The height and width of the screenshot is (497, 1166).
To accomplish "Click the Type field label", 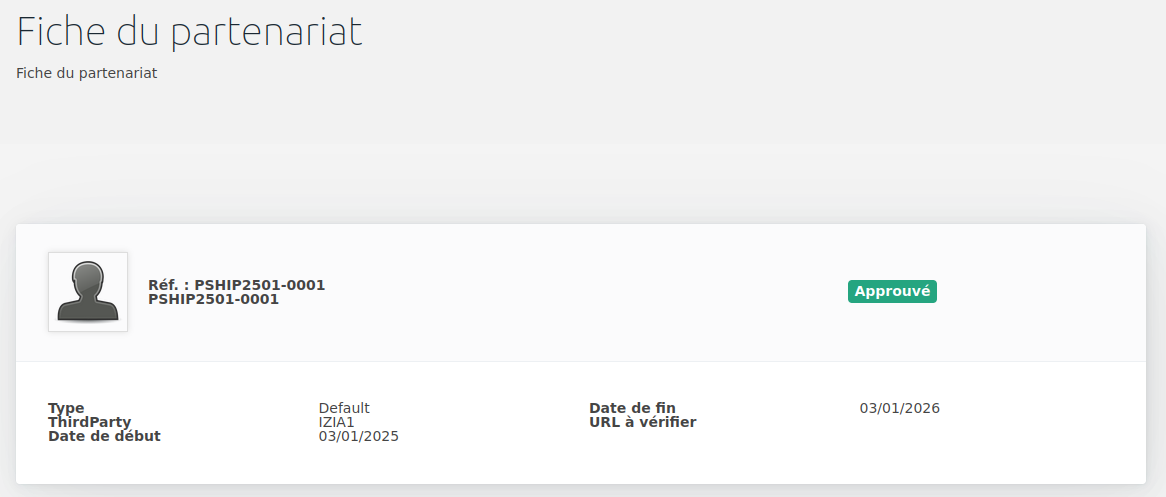I will click(x=66, y=408).
